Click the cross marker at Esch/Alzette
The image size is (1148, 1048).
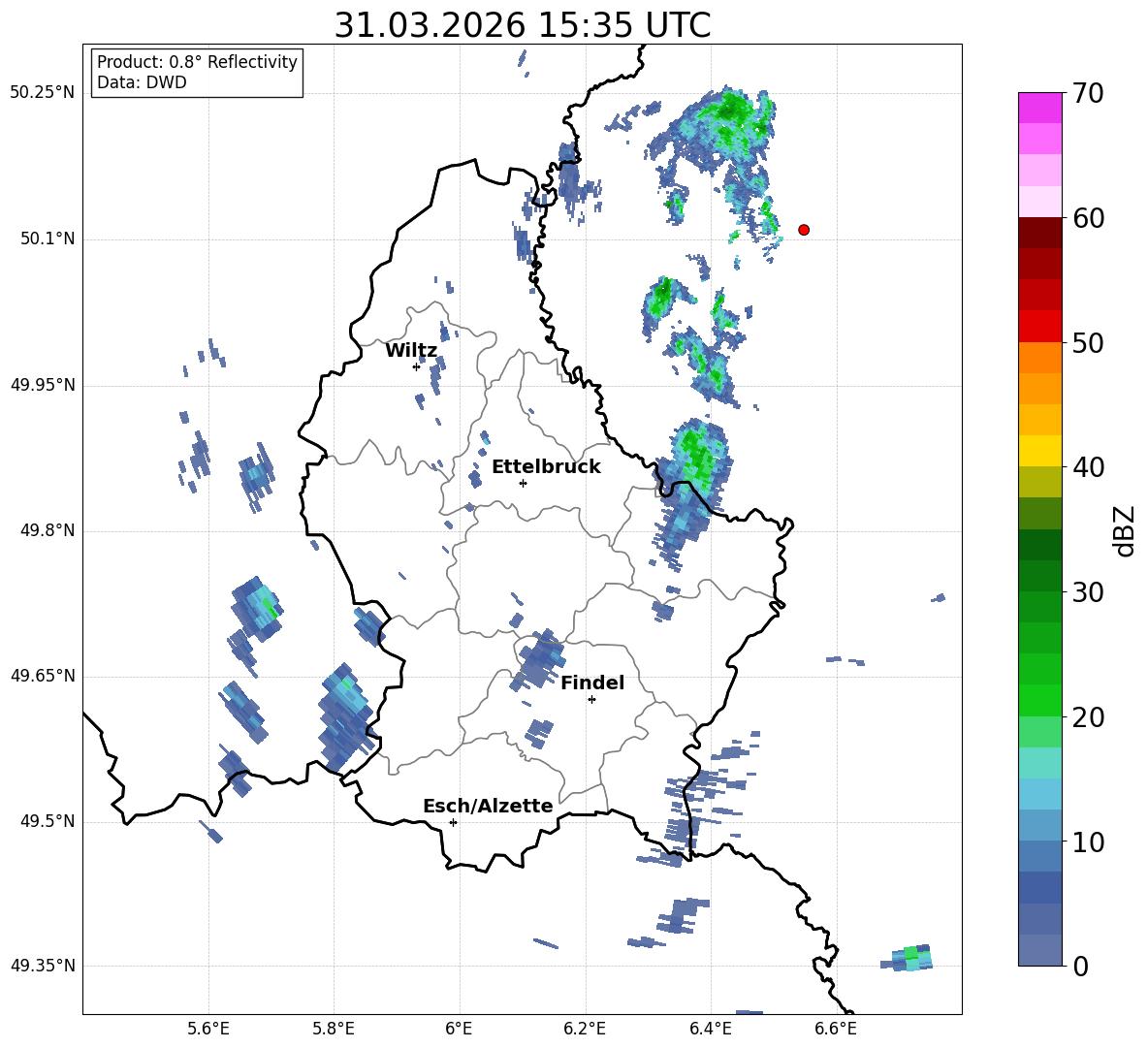[453, 822]
